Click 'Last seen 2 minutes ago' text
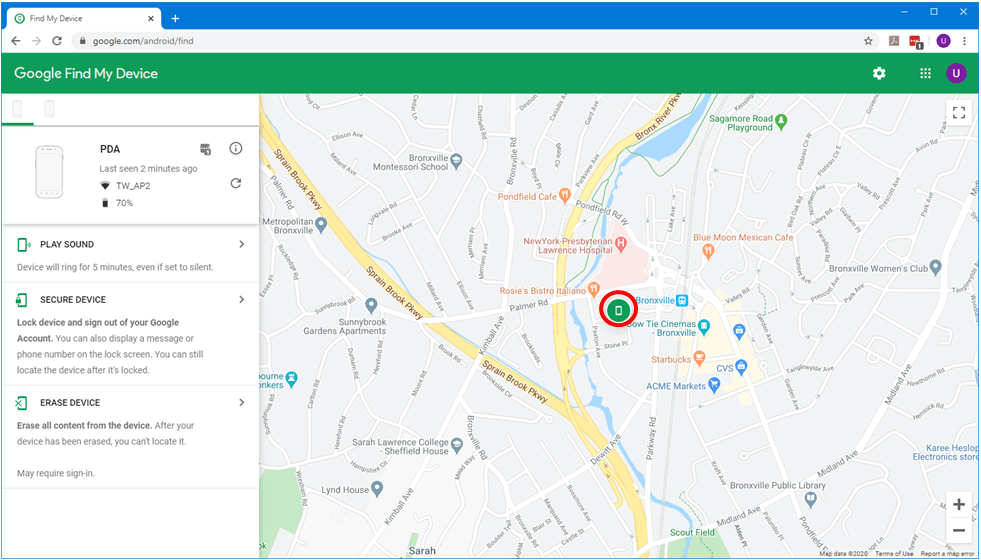 click(x=148, y=169)
